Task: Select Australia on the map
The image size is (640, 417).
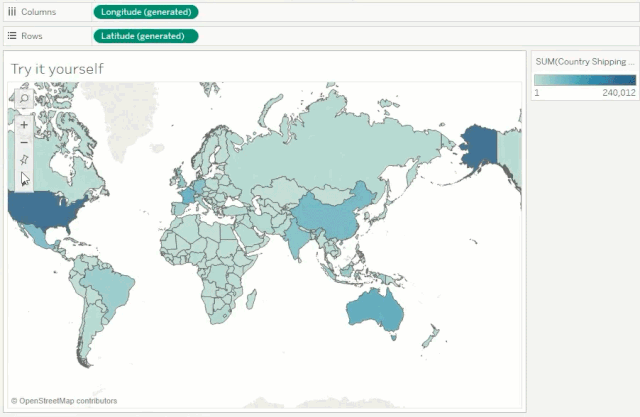Action: tap(375, 310)
